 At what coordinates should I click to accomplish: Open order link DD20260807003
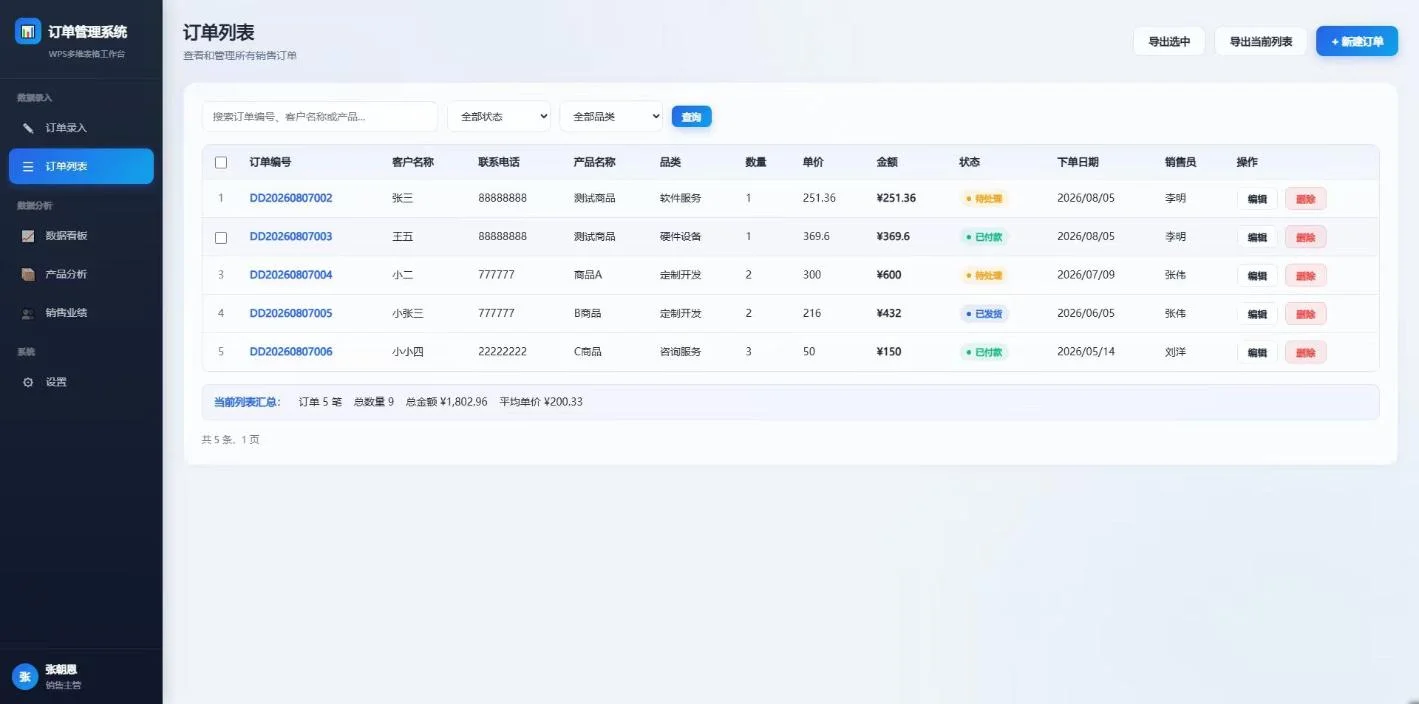pyautogui.click(x=291, y=237)
